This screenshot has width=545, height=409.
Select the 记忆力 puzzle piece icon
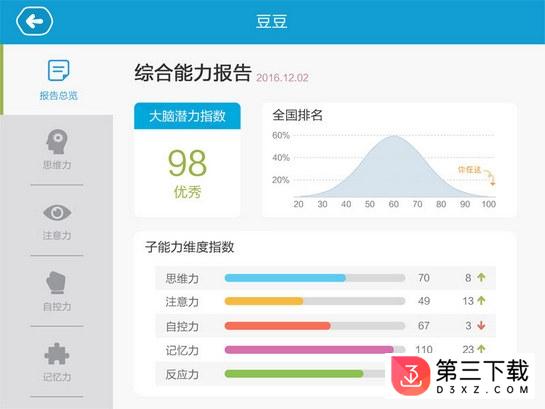57,354
